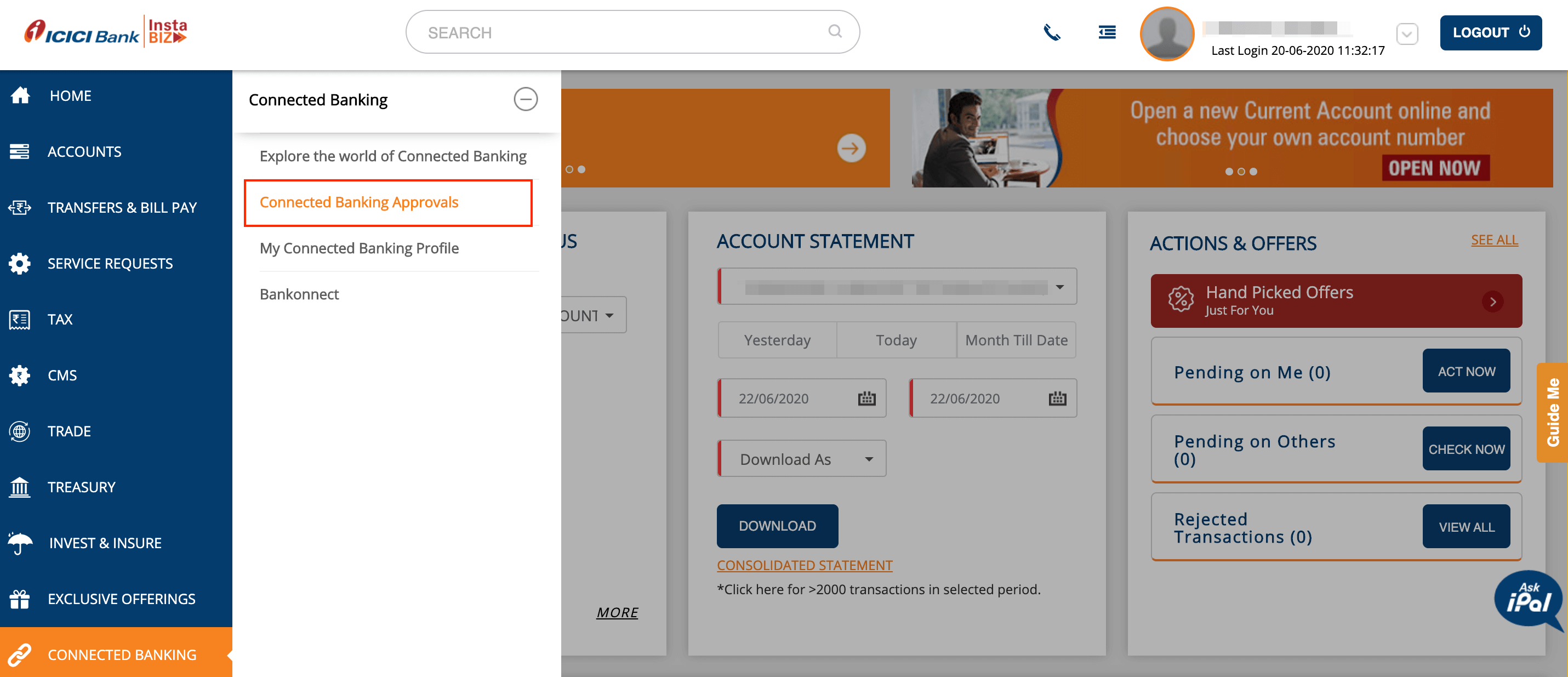This screenshot has height=677, width=1568.
Task: Click the phone support icon
Action: tap(1052, 32)
